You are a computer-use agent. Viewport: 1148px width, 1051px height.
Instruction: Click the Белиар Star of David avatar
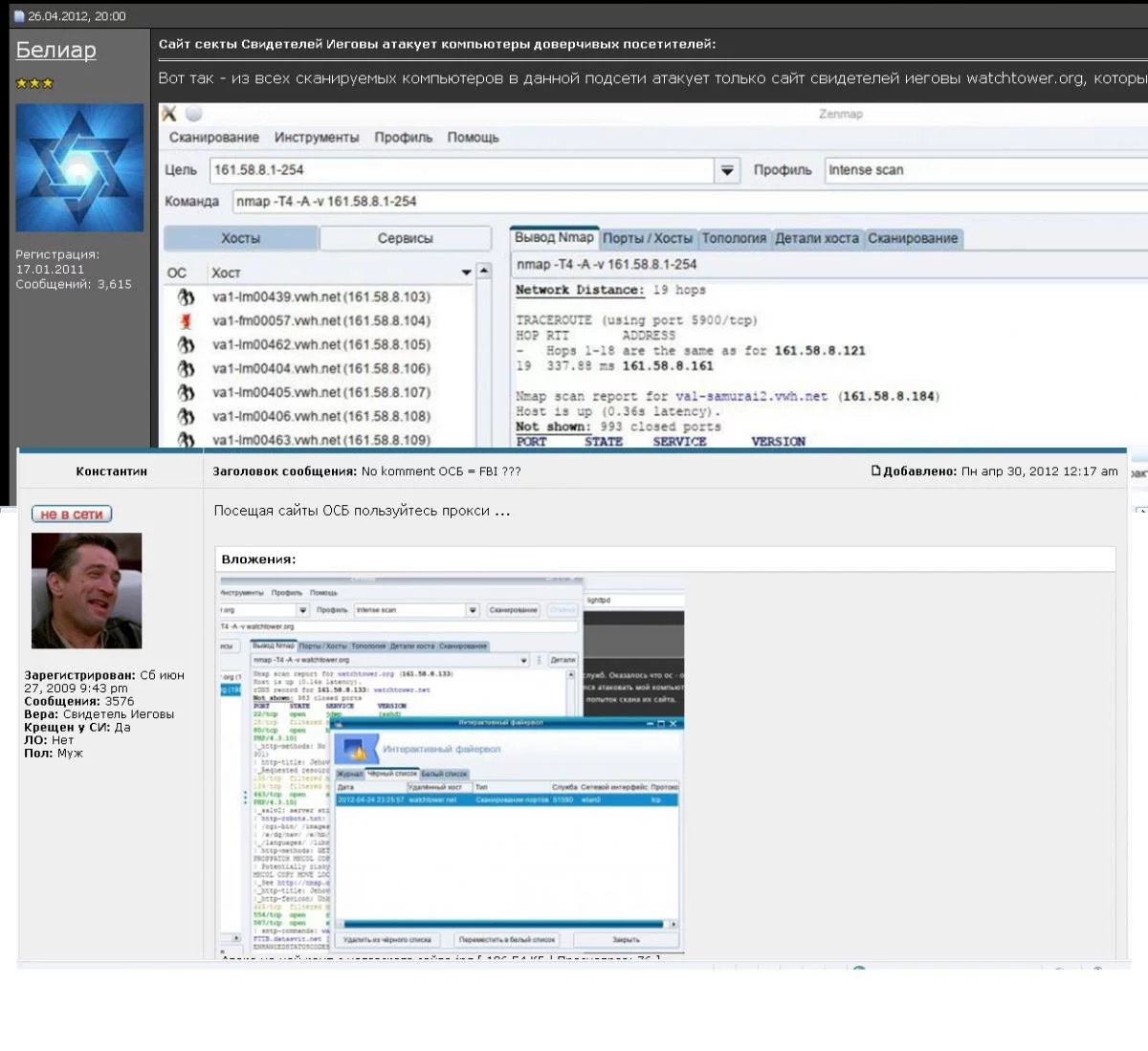coord(79,168)
